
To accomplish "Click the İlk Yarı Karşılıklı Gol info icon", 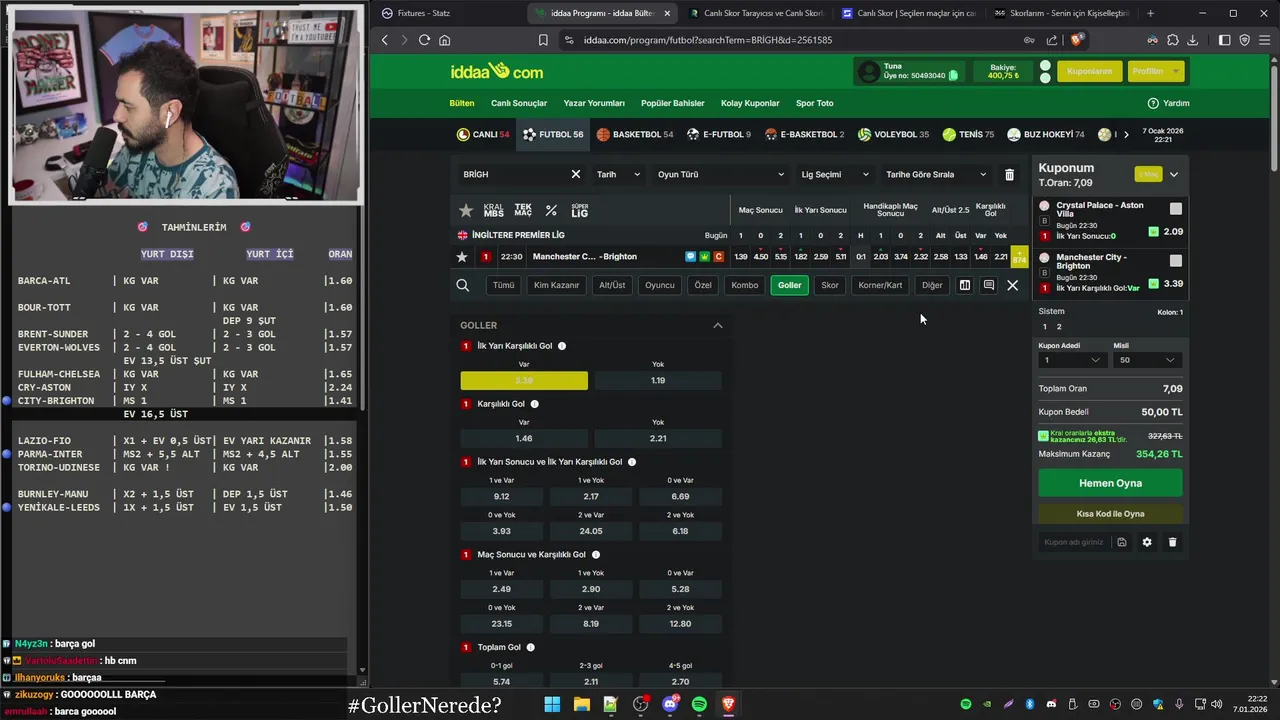I will (x=562, y=346).
